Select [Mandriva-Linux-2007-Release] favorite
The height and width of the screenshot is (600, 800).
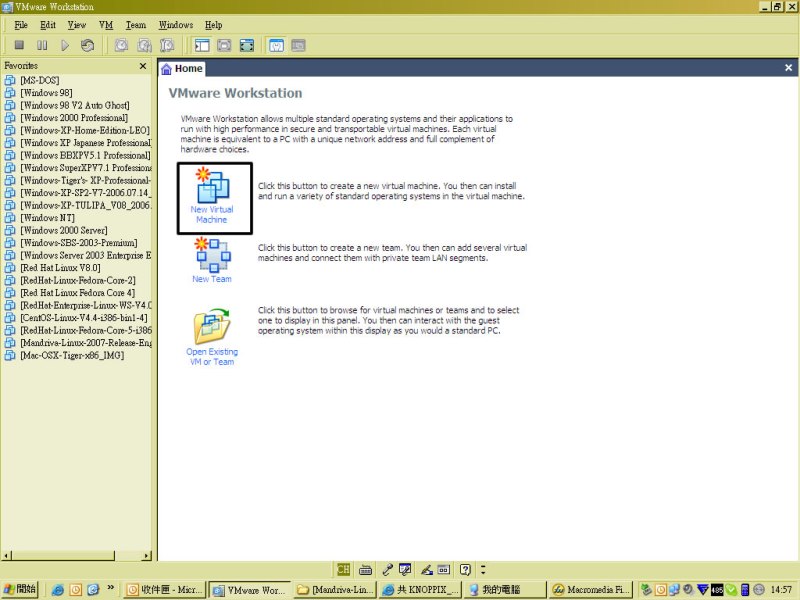[85, 342]
